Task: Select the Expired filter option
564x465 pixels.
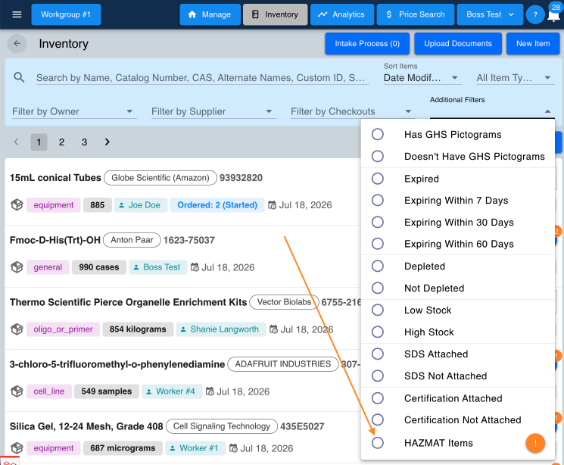Action: [x=458, y=179]
